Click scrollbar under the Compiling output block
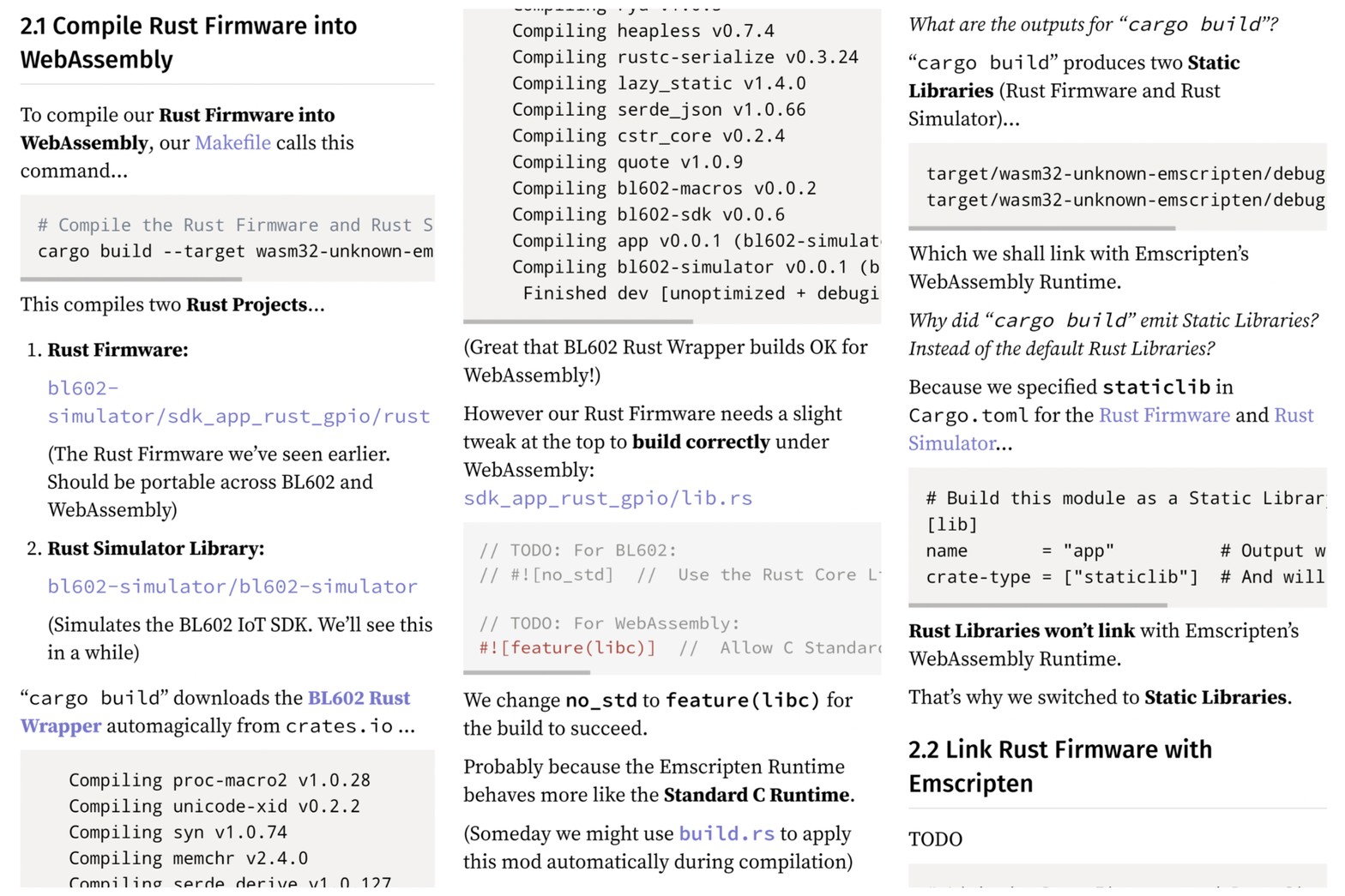 (x=578, y=322)
